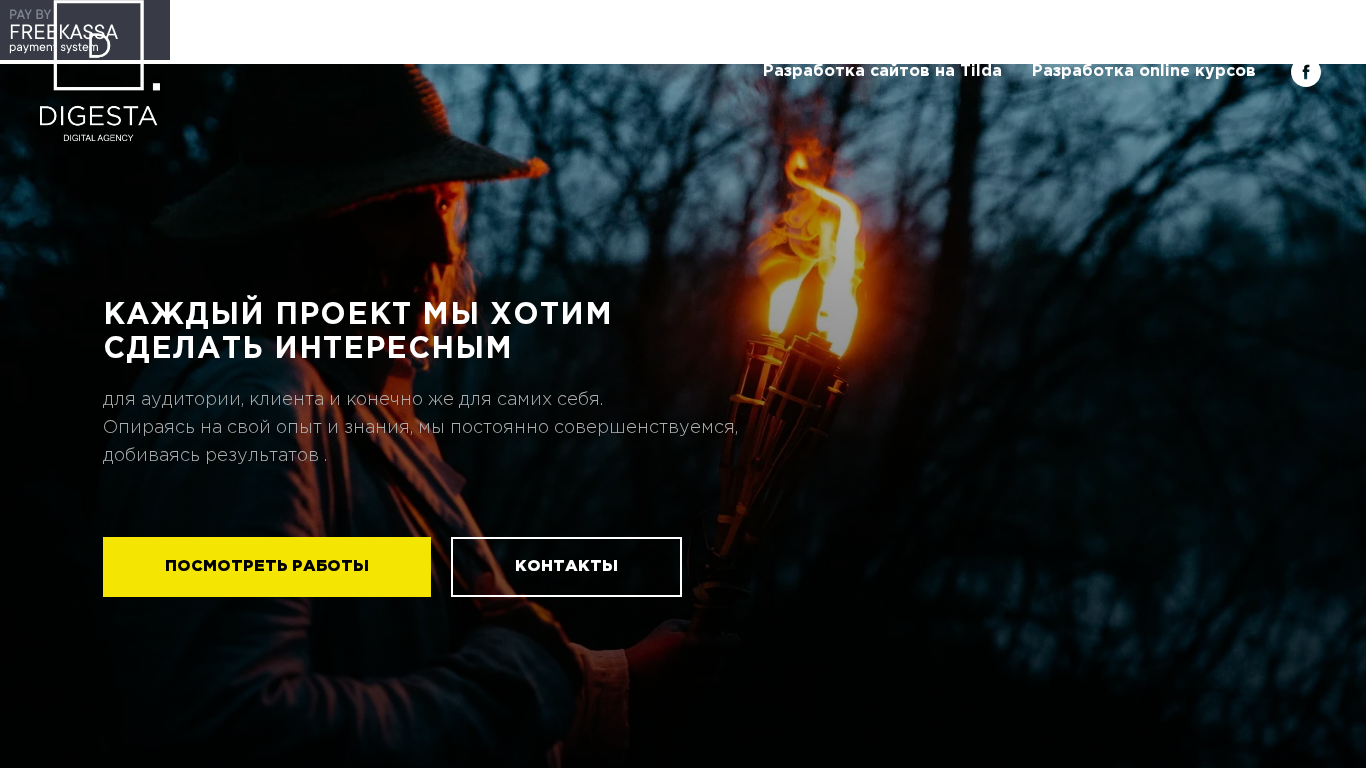Image resolution: width=1366 pixels, height=768 pixels.
Task: Open the Pay by FreeKassa badge
Action: 85,30
